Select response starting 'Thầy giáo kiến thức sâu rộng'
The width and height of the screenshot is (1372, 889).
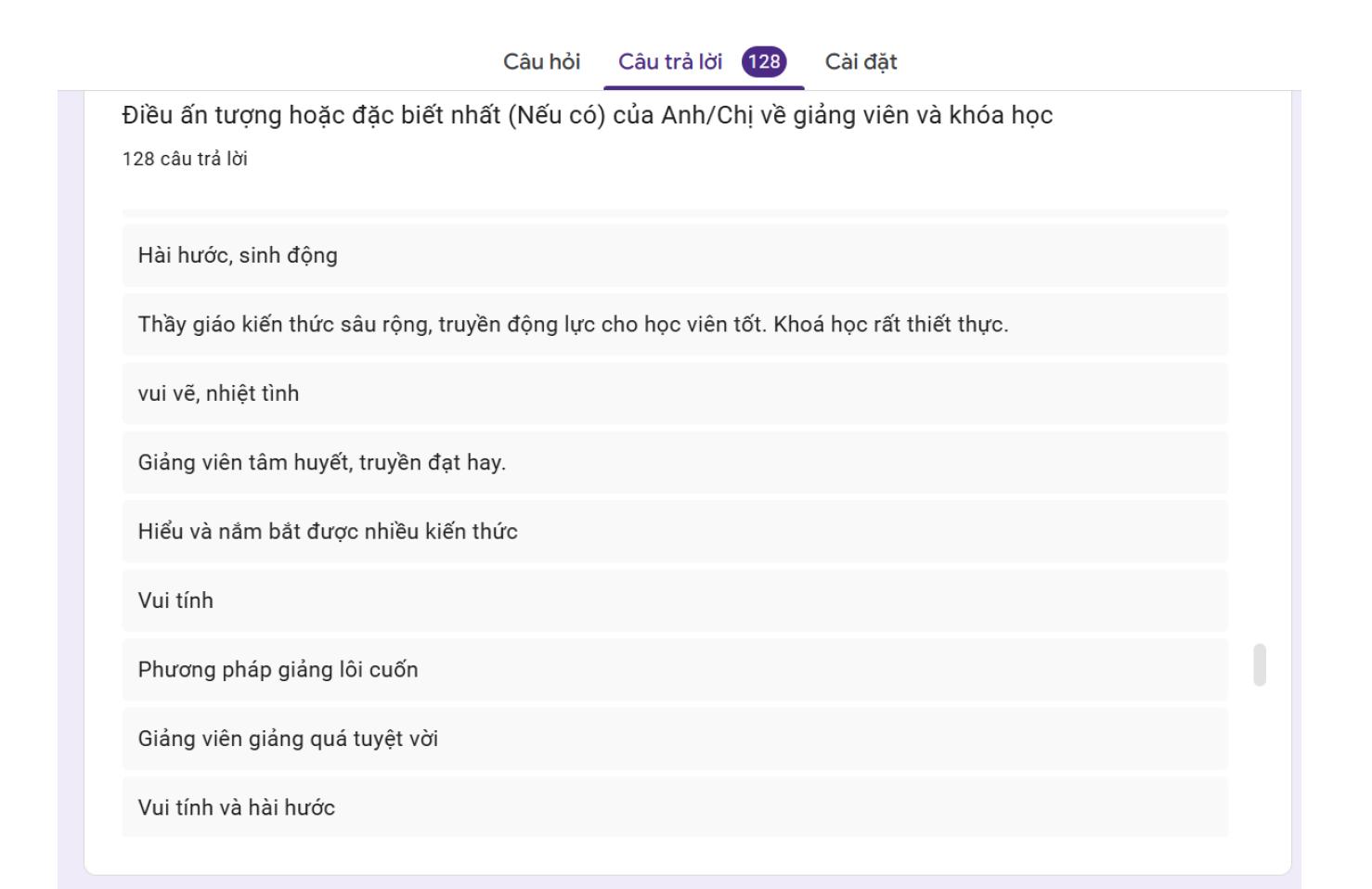[573, 325]
